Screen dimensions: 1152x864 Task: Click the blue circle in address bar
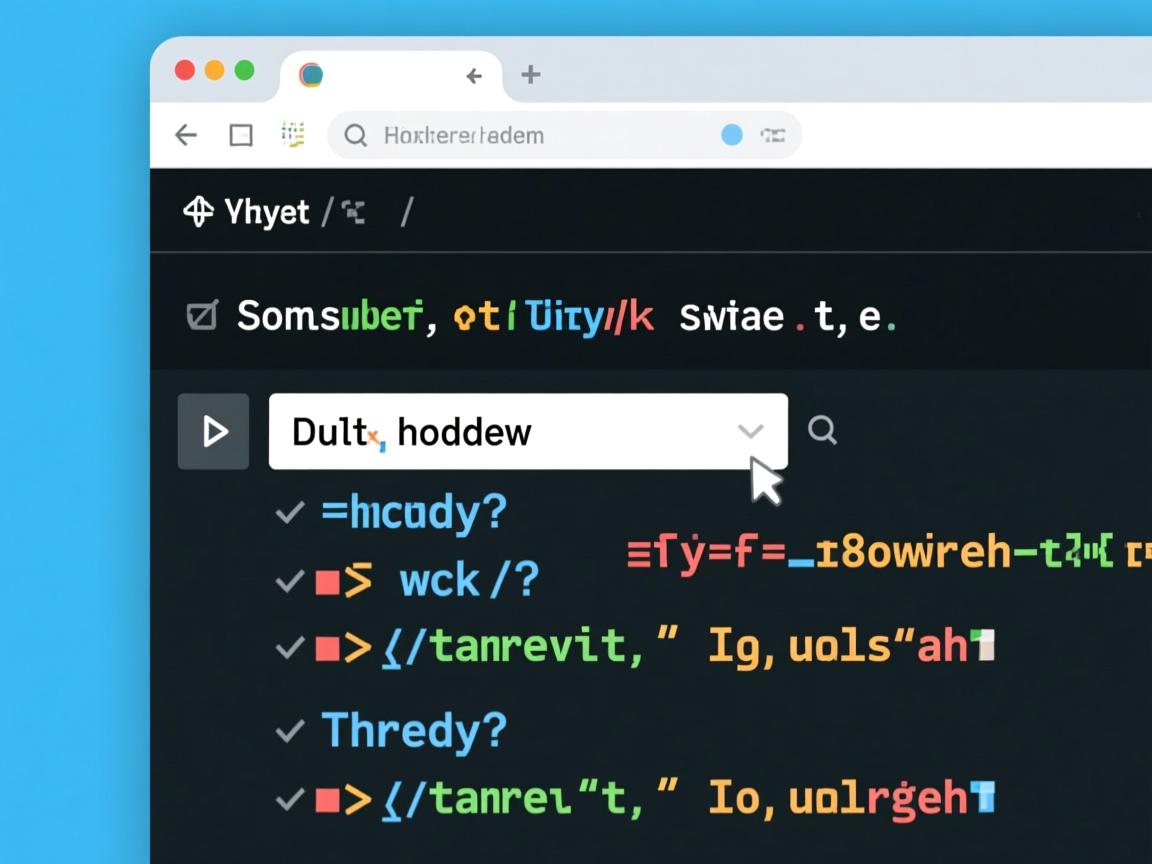[x=732, y=135]
